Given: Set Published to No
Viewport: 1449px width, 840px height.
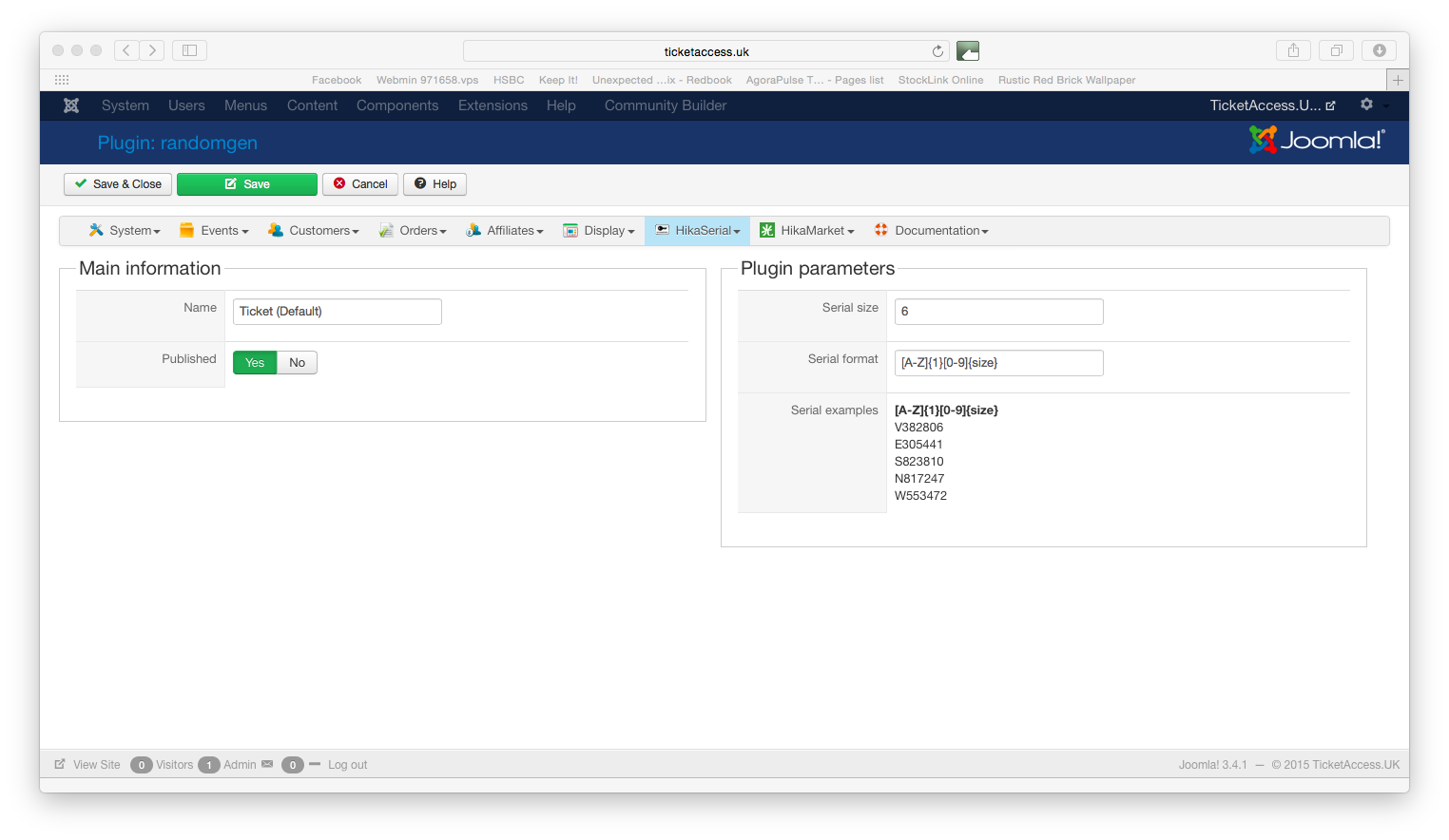Looking at the screenshot, I should pyautogui.click(x=297, y=362).
